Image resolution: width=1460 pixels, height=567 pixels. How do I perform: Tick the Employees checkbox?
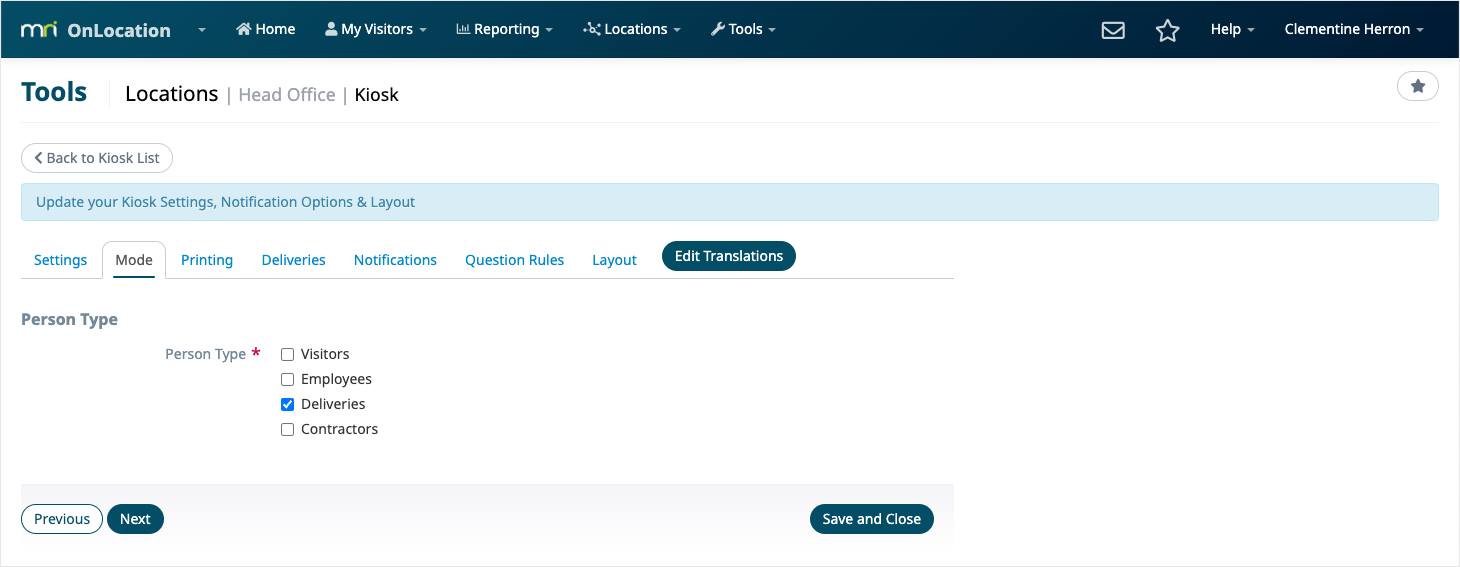[x=287, y=380]
